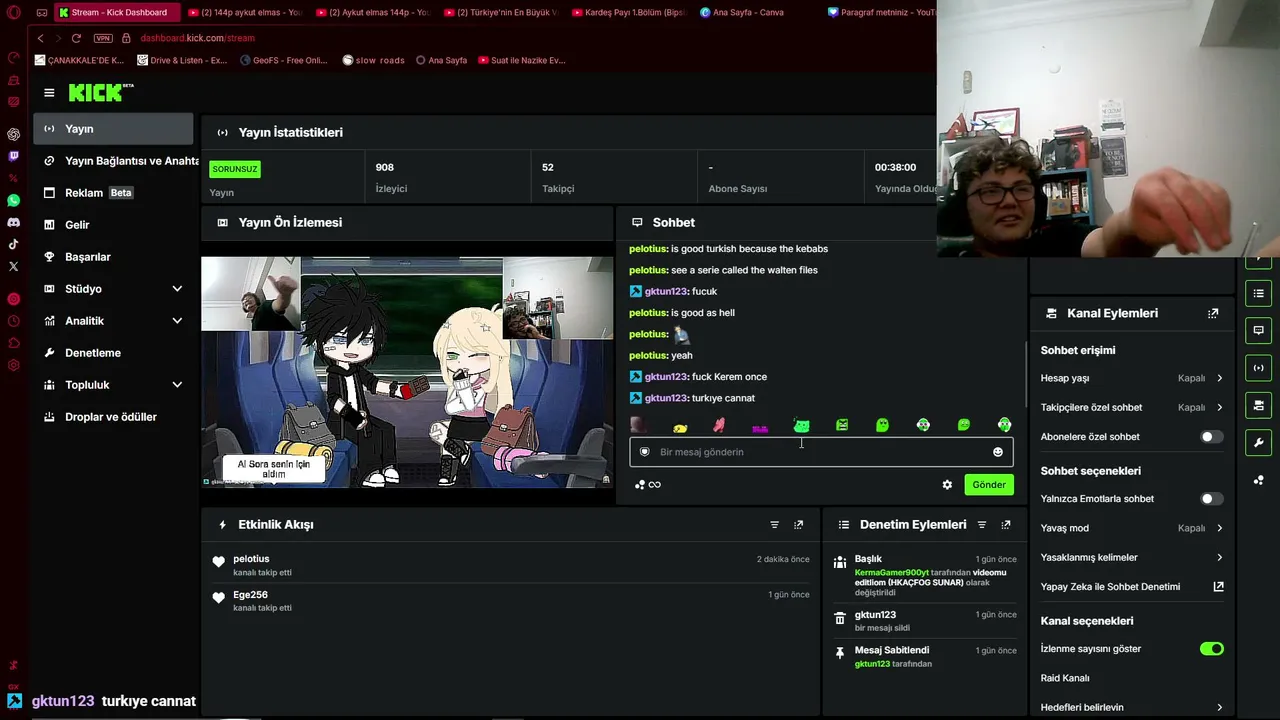The width and height of the screenshot is (1280, 720).
Task: Go back in browser history
Action: pos(40,38)
